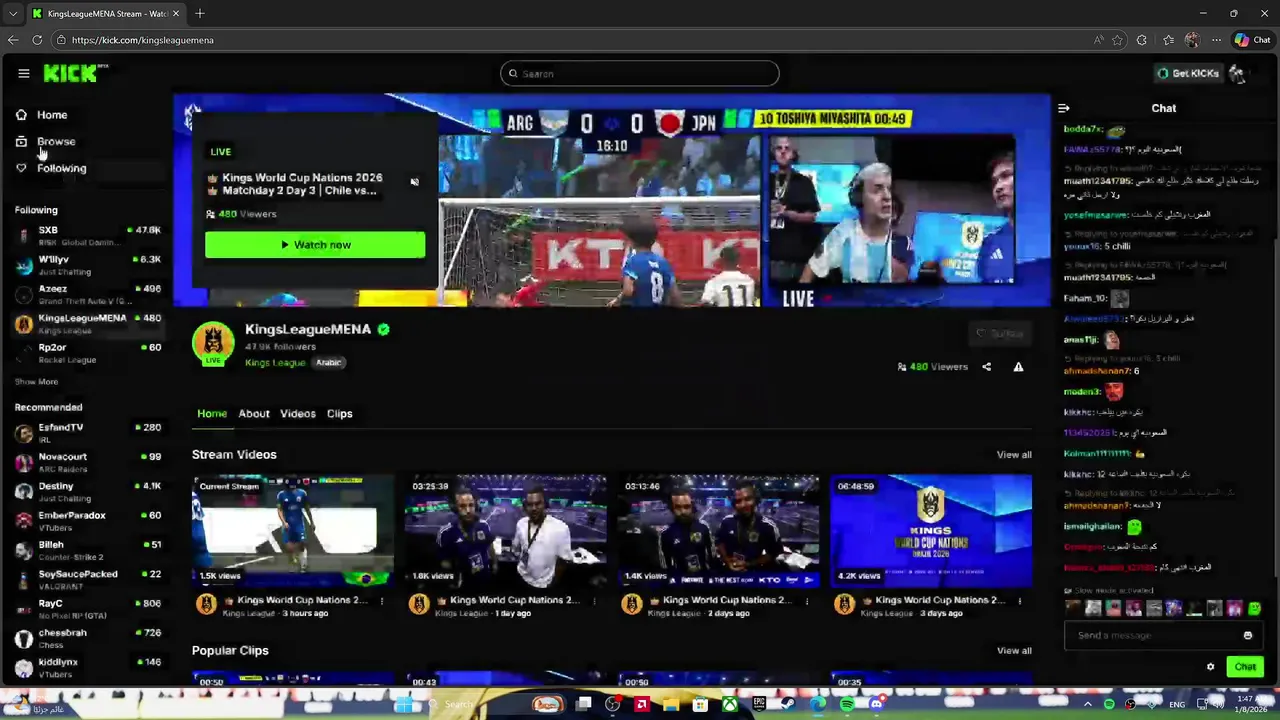Open Xbox app from the taskbar
Viewport: 1280px width, 720px height.
[730, 705]
